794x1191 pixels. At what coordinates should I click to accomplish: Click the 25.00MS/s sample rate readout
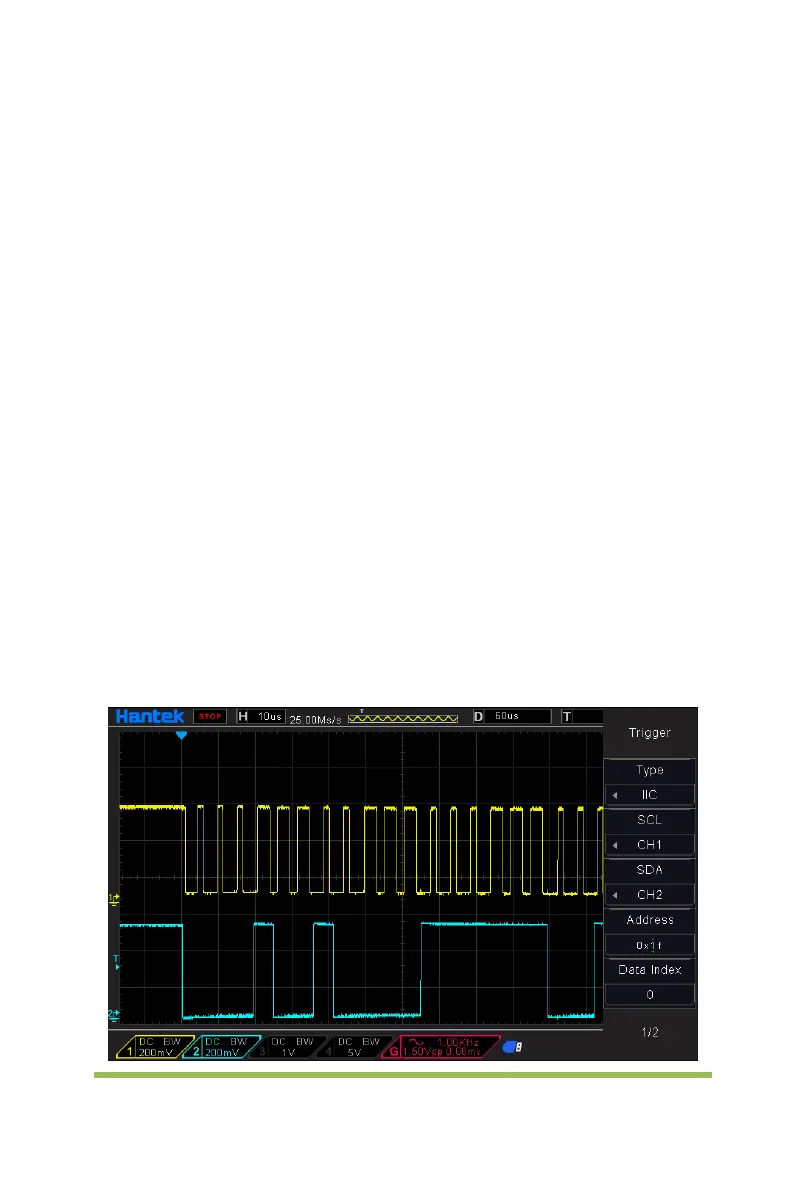tap(315, 719)
